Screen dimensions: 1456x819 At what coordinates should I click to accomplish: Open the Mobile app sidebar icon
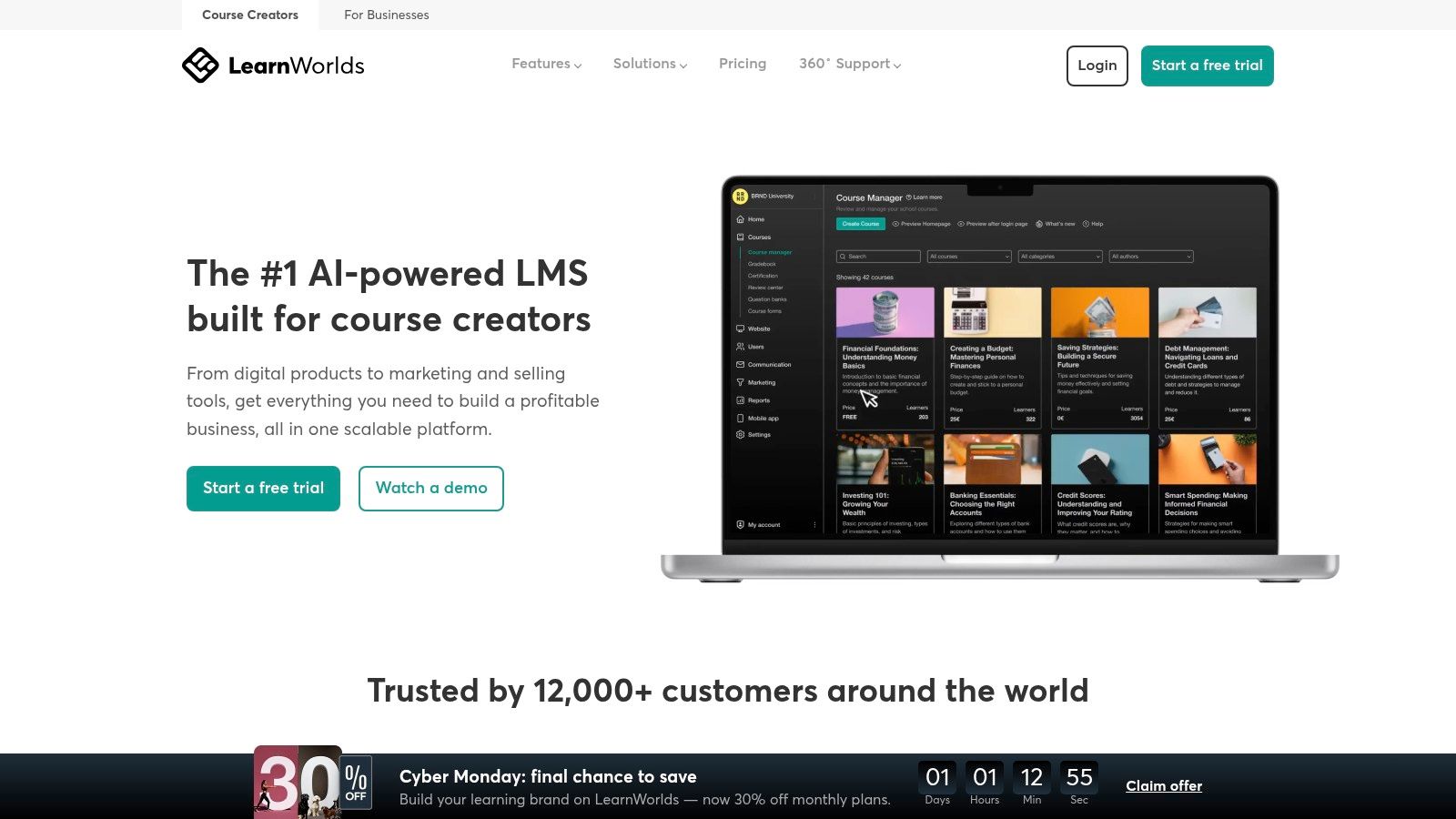(740, 419)
